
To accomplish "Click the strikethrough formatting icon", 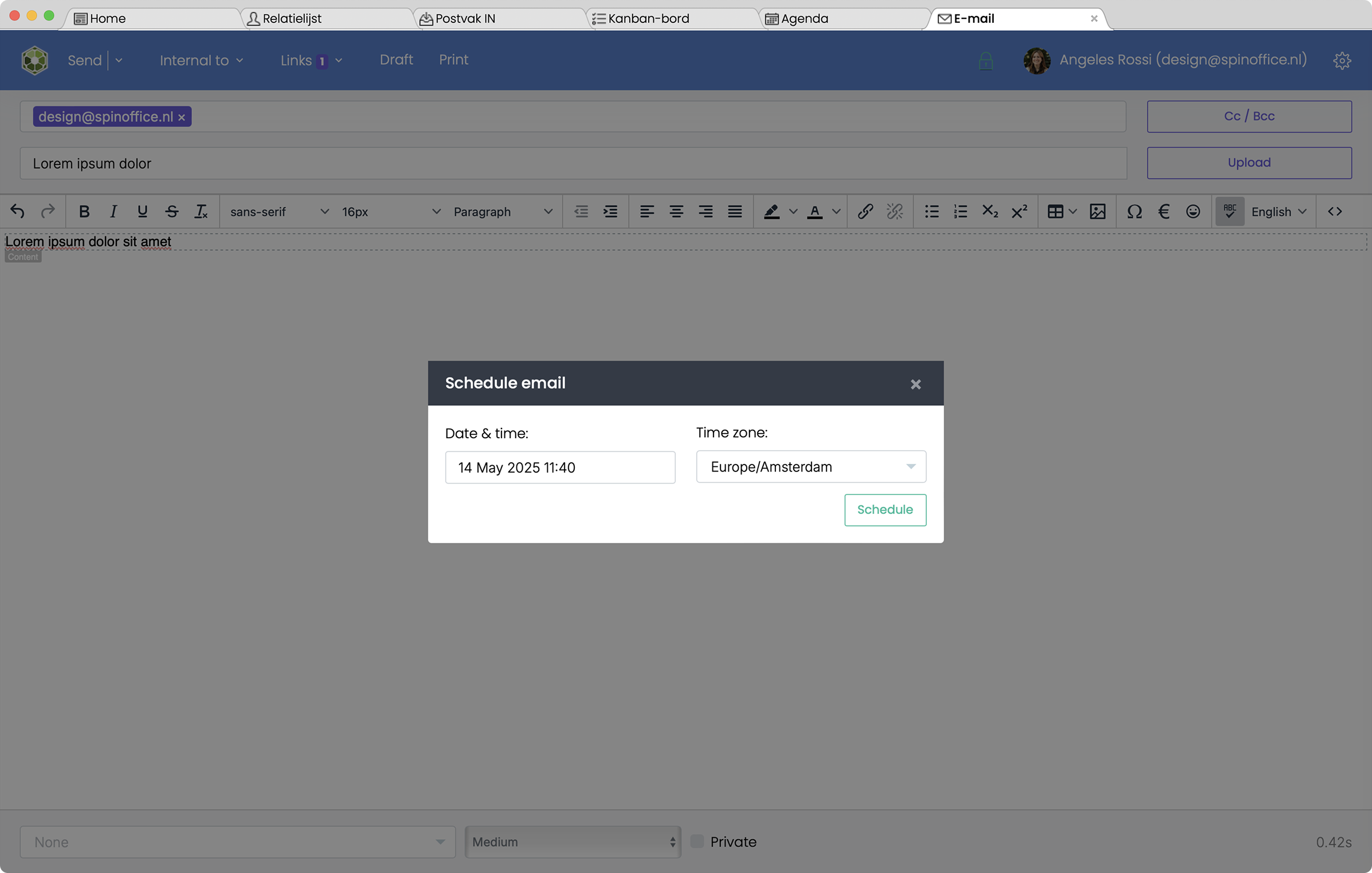I will point(171,211).
